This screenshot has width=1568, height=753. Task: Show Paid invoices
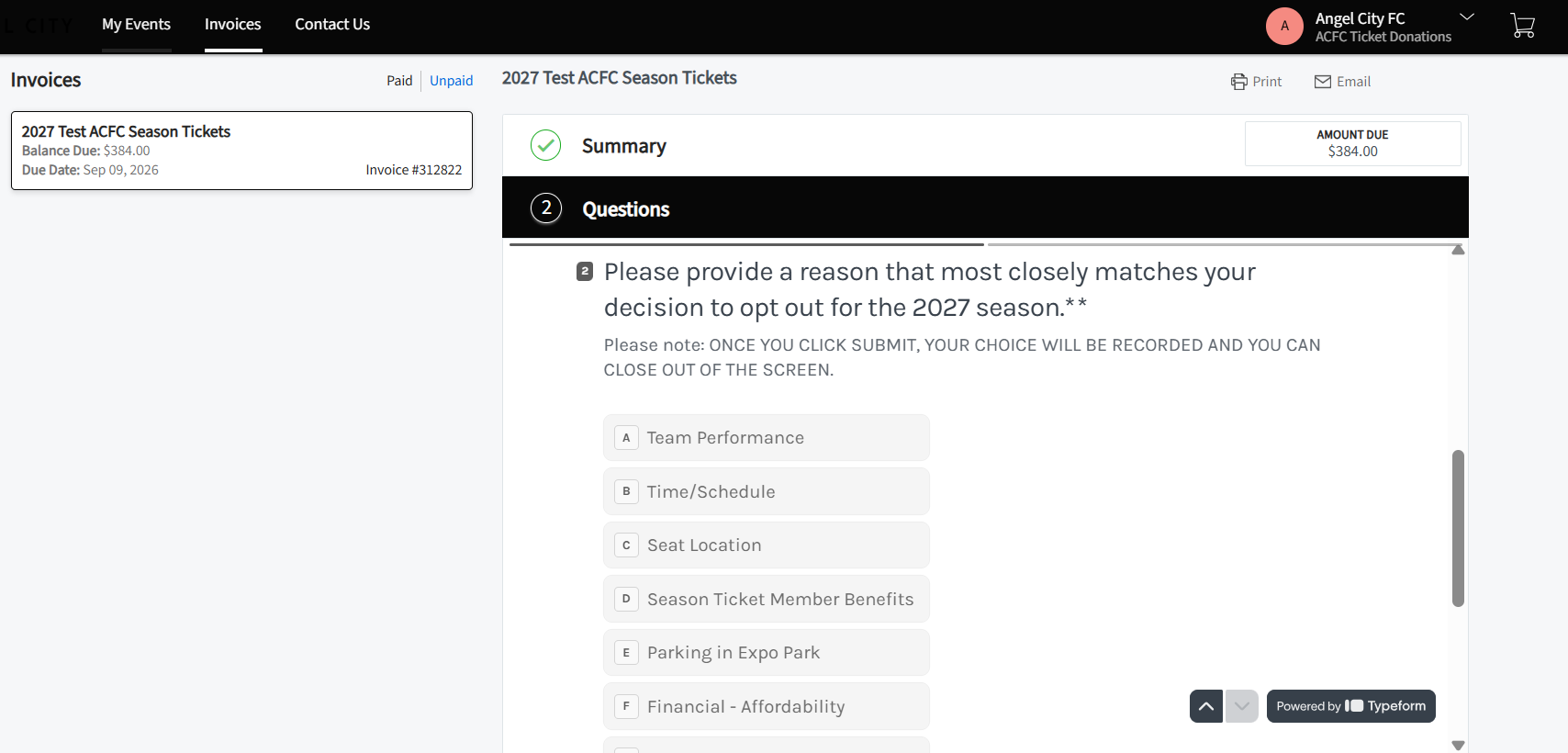399,81
